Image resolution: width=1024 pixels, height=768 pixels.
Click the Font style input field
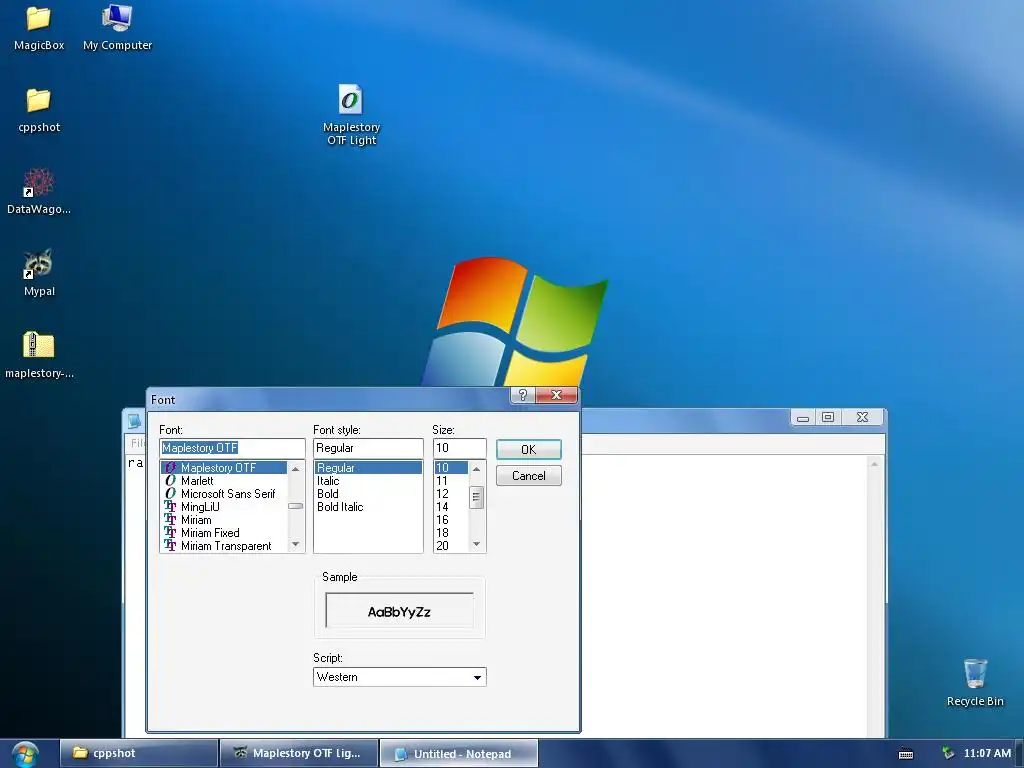pyautogui.click(x=368, y=448)
